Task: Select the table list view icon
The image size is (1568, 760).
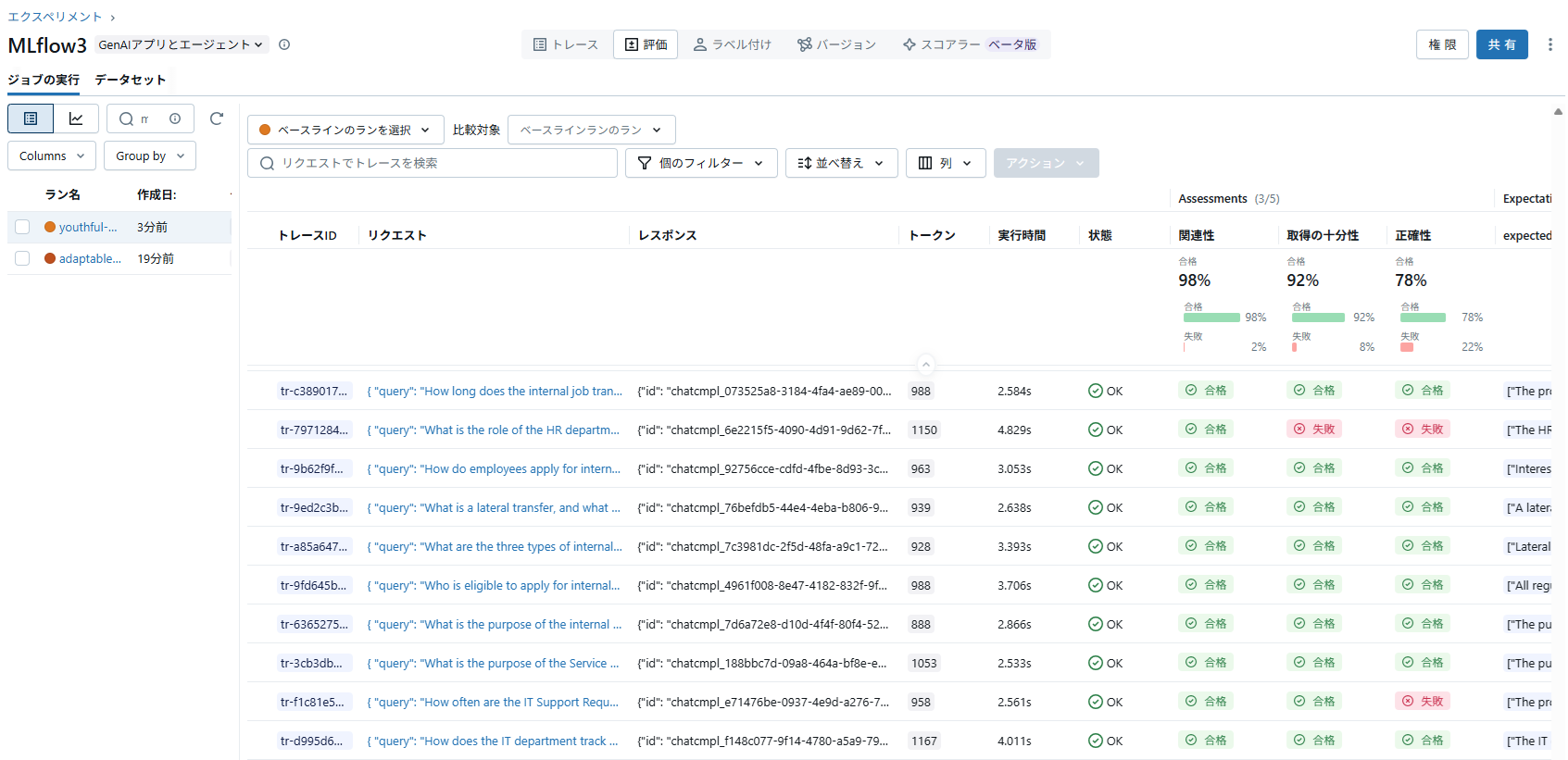Action: point(31,118)
